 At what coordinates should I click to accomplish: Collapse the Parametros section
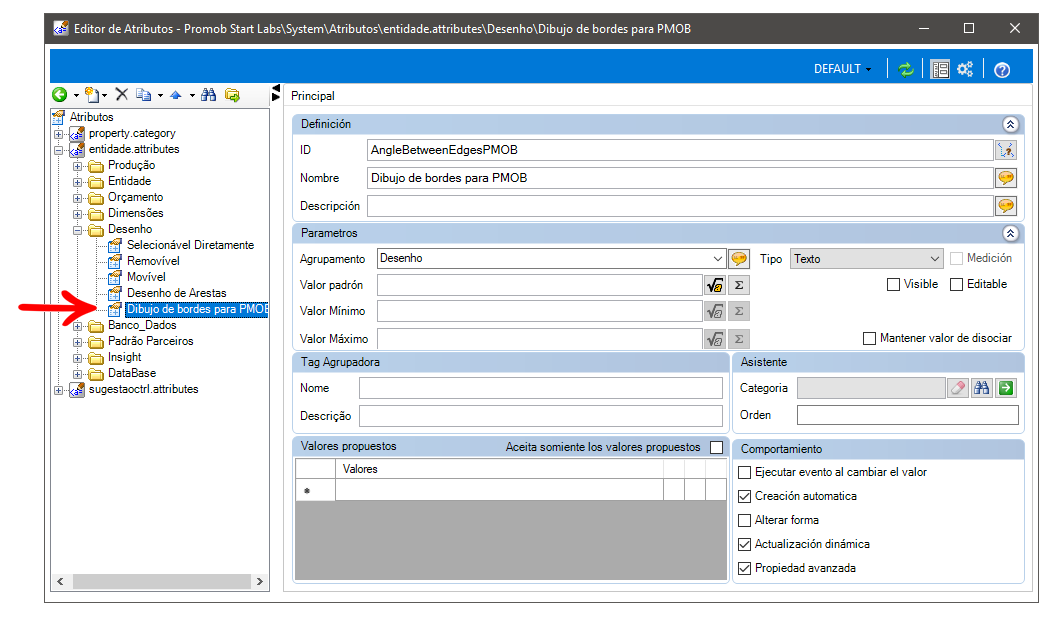pos(1010,233)
